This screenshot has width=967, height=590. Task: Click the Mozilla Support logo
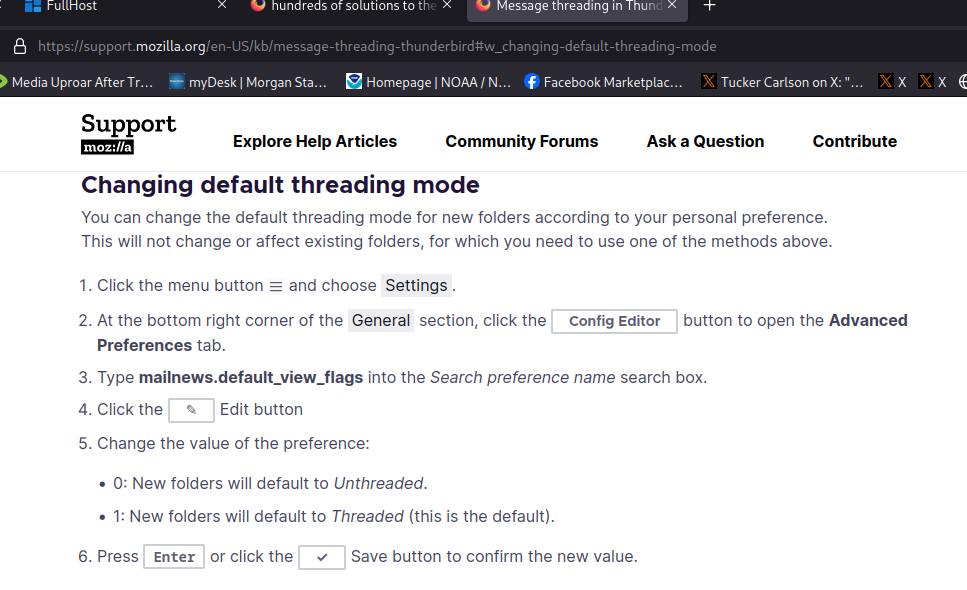[128, 134]
